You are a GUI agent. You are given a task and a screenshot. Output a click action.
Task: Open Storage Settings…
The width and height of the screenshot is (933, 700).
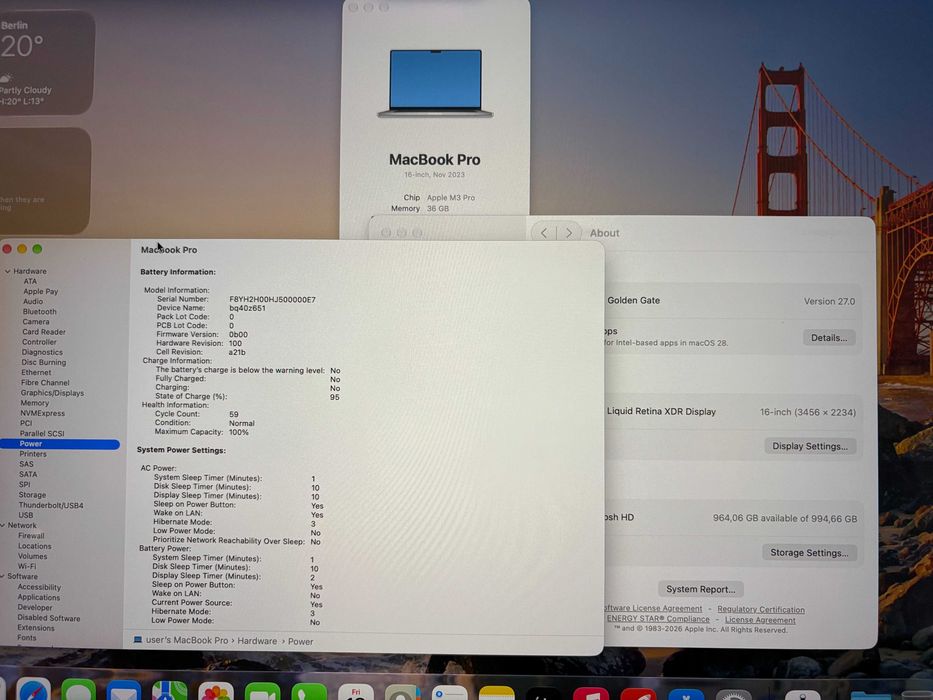(x=809, y=552)
